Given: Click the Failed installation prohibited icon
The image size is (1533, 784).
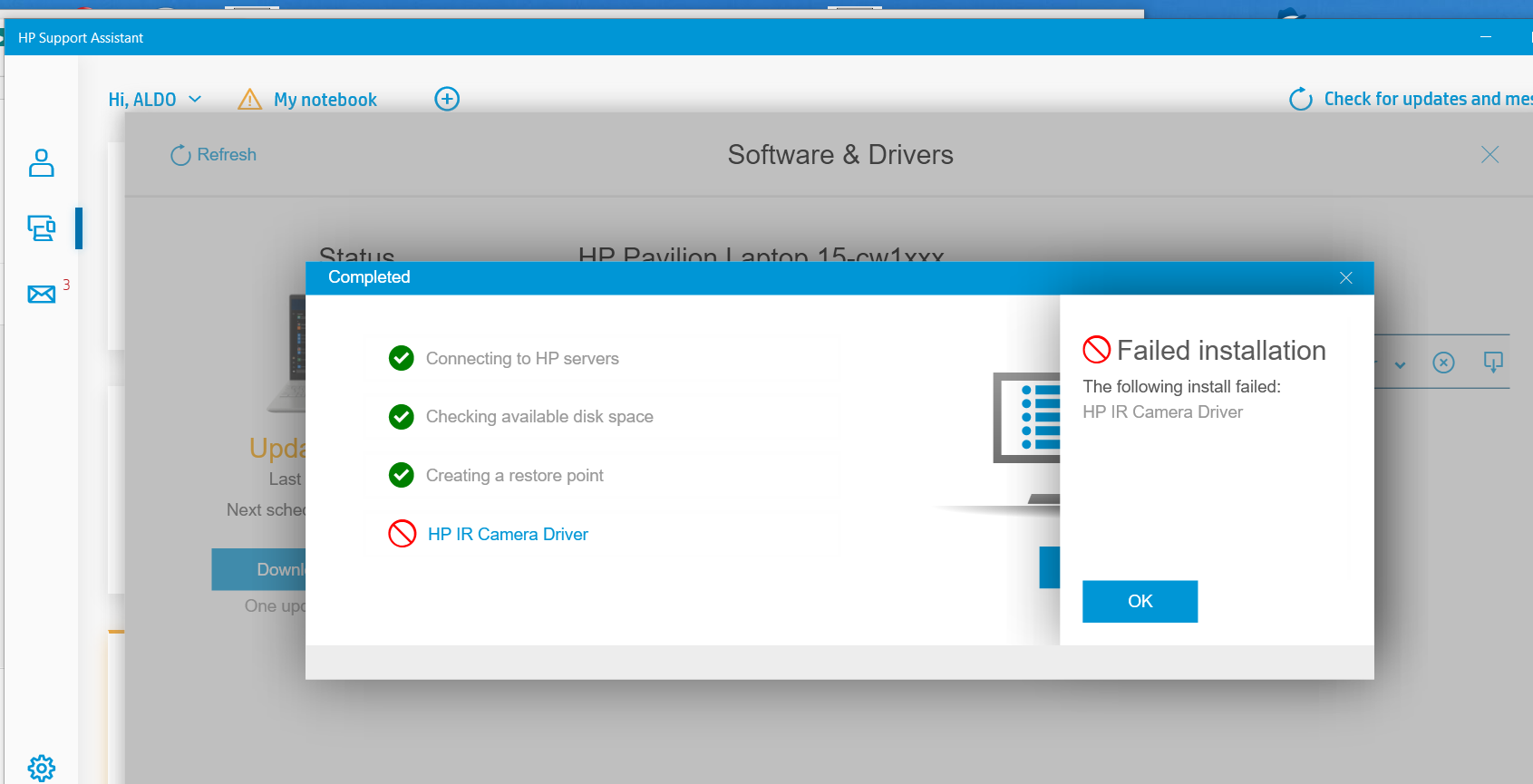Looking at the screenshot, I should [1097, 350].
